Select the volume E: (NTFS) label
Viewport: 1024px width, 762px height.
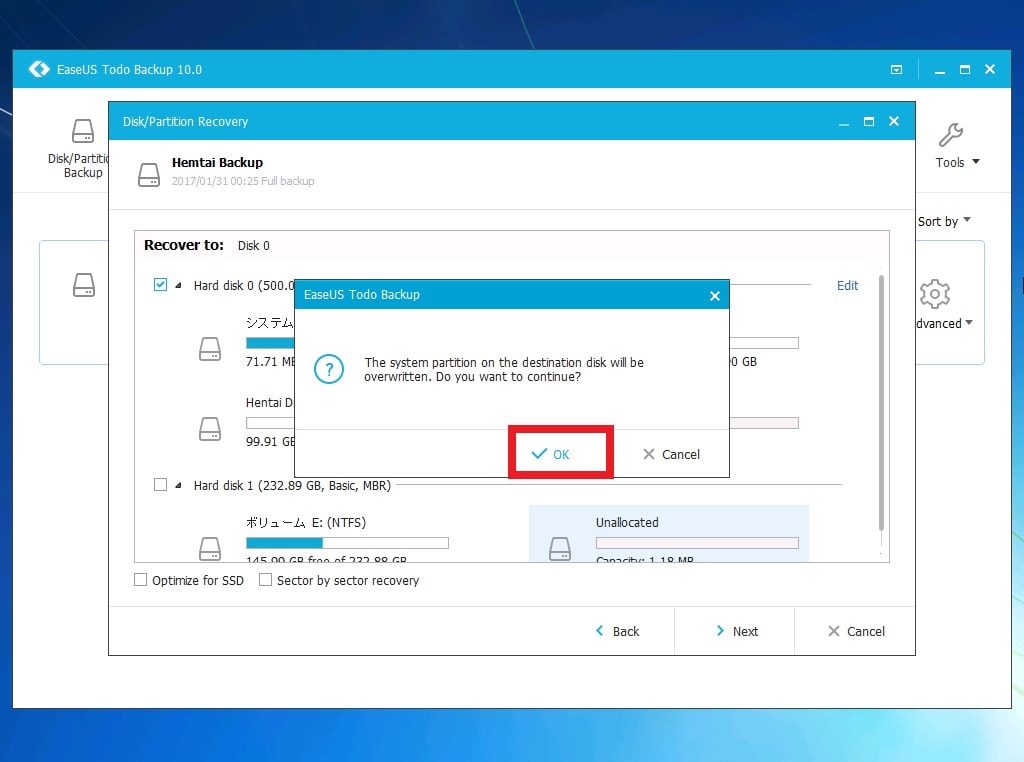[306, 522]
